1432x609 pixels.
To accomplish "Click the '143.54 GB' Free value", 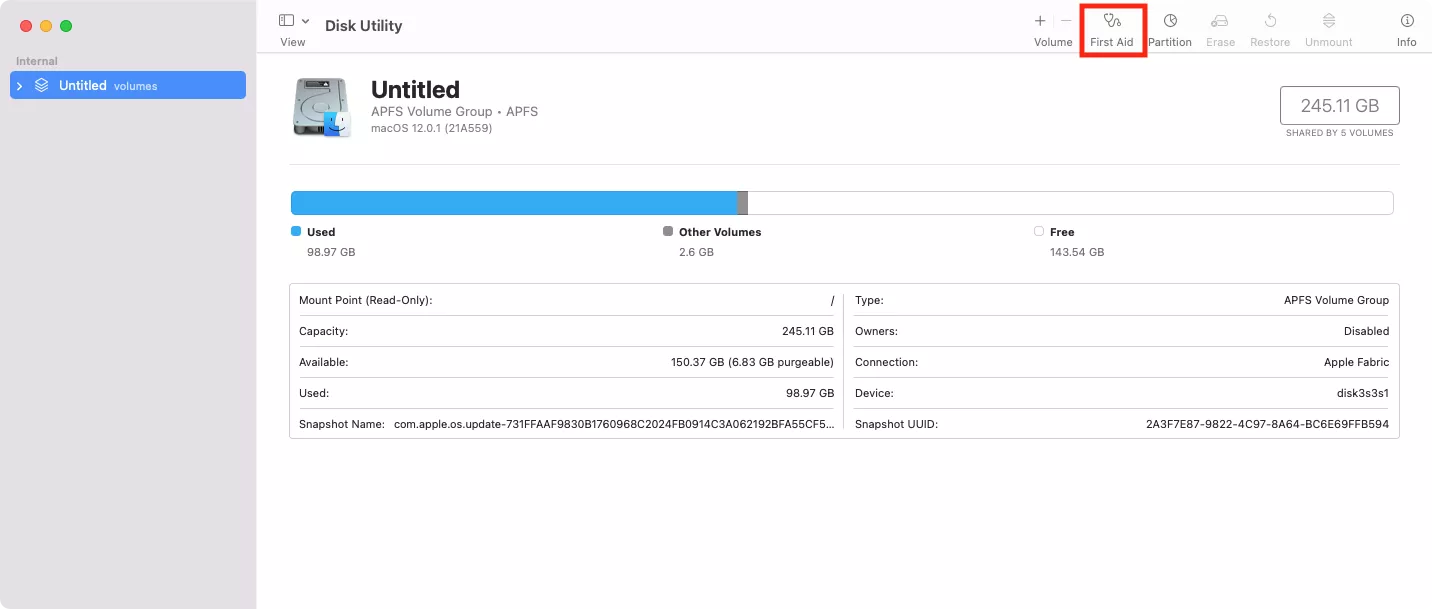I will [1077, 252].
